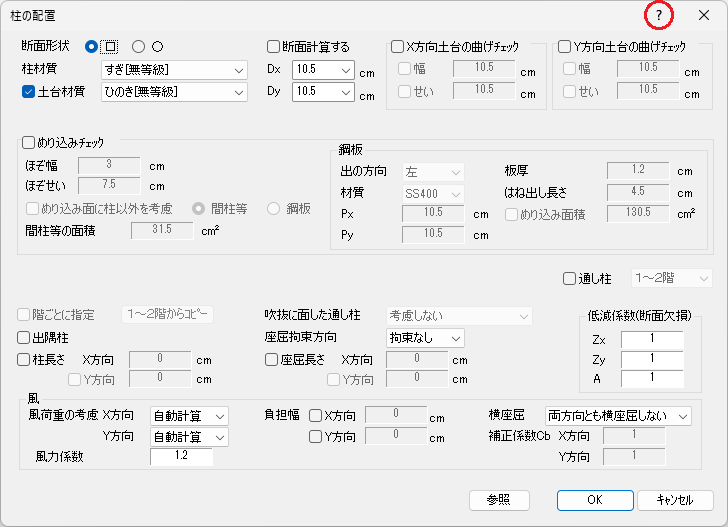Viewport: 728px width, 527px height.
Task: Expand the 土台材質 ひのき dropdown
Action: click(x=174, y=92)
